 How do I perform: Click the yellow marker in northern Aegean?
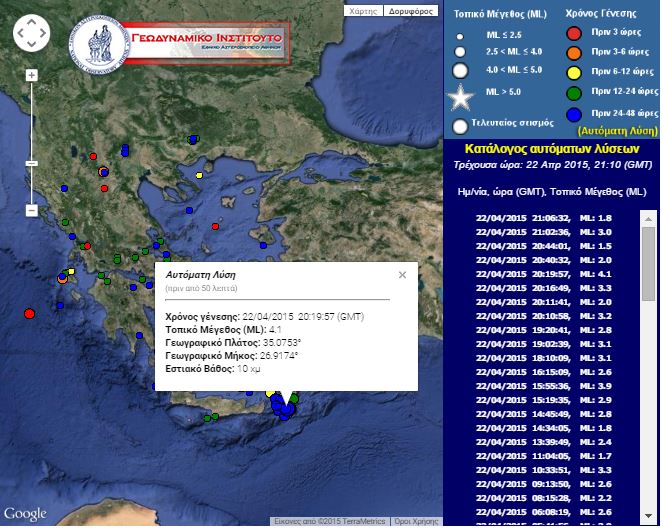(x=199, y=175)
